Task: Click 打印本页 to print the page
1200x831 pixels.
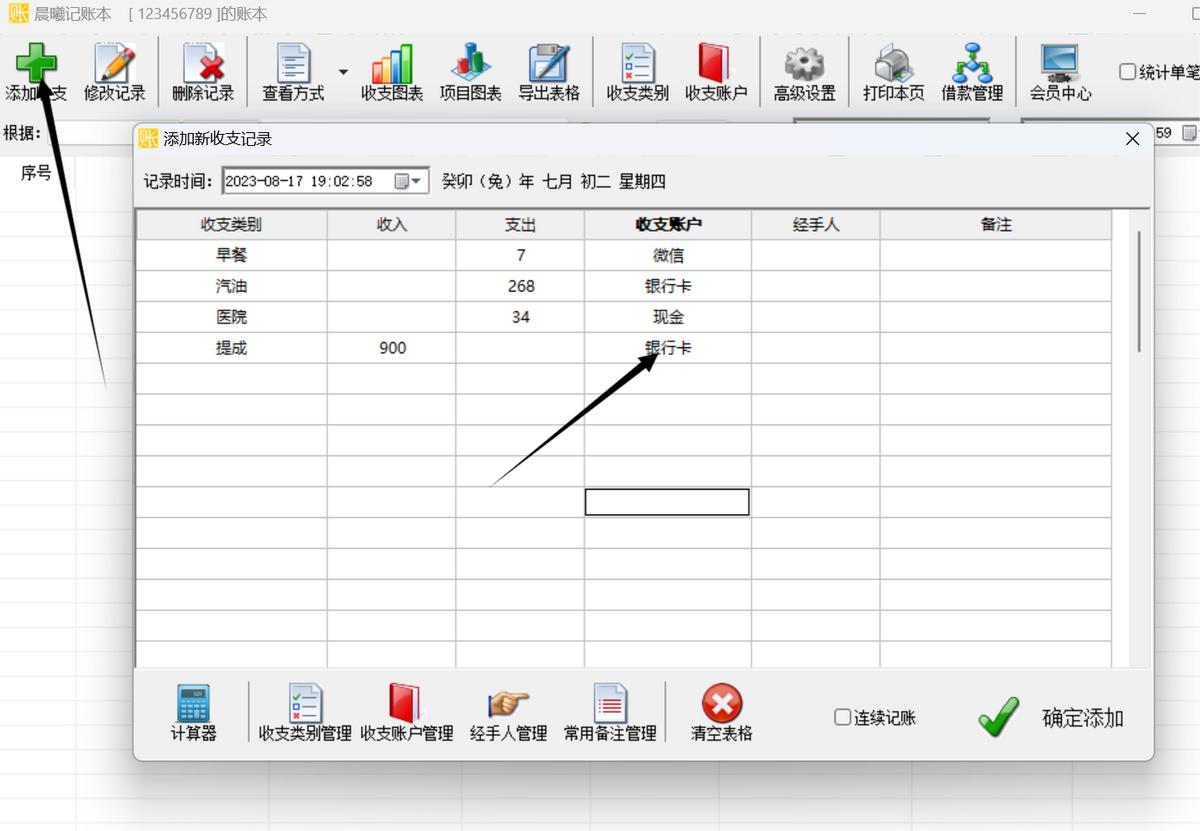Action: (891, 70)
